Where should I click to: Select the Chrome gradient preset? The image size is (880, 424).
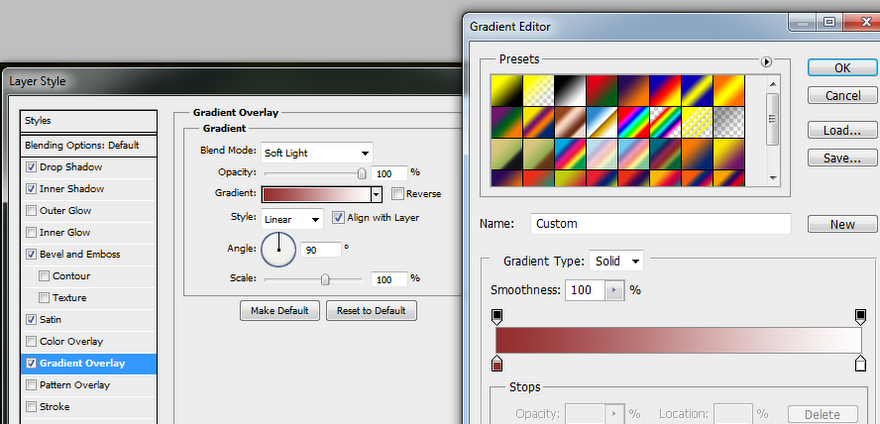point(602,122)
